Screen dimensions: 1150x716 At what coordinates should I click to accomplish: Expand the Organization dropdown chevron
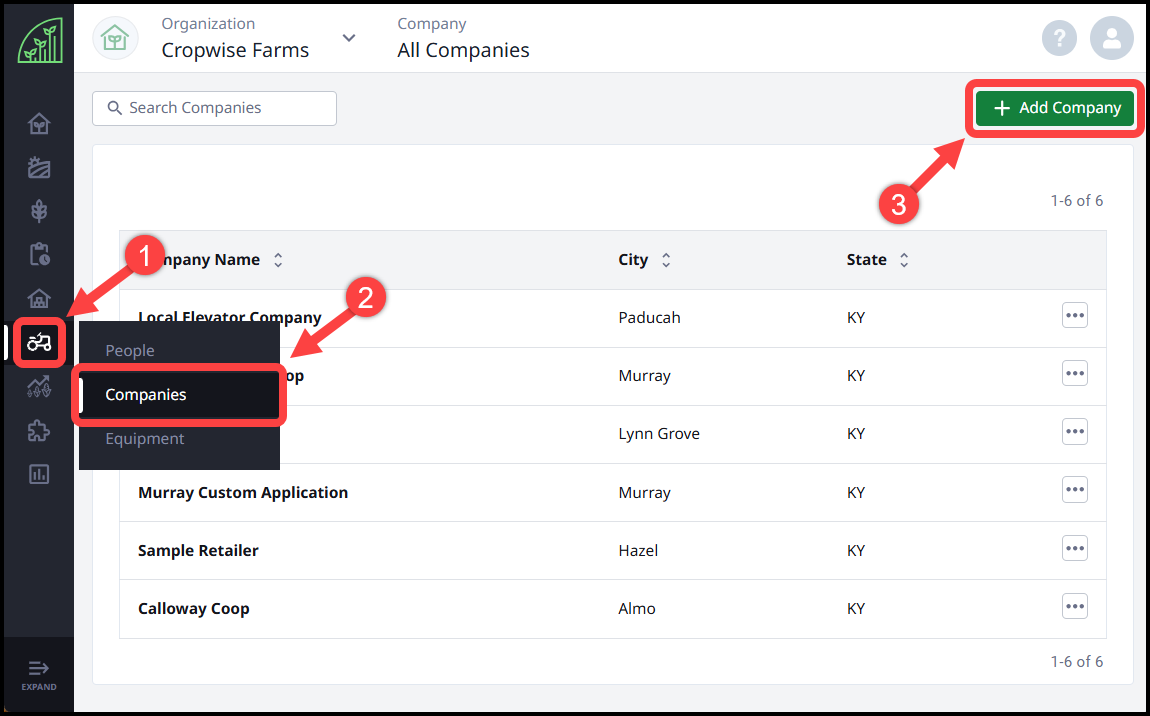(x=348, y=38)
